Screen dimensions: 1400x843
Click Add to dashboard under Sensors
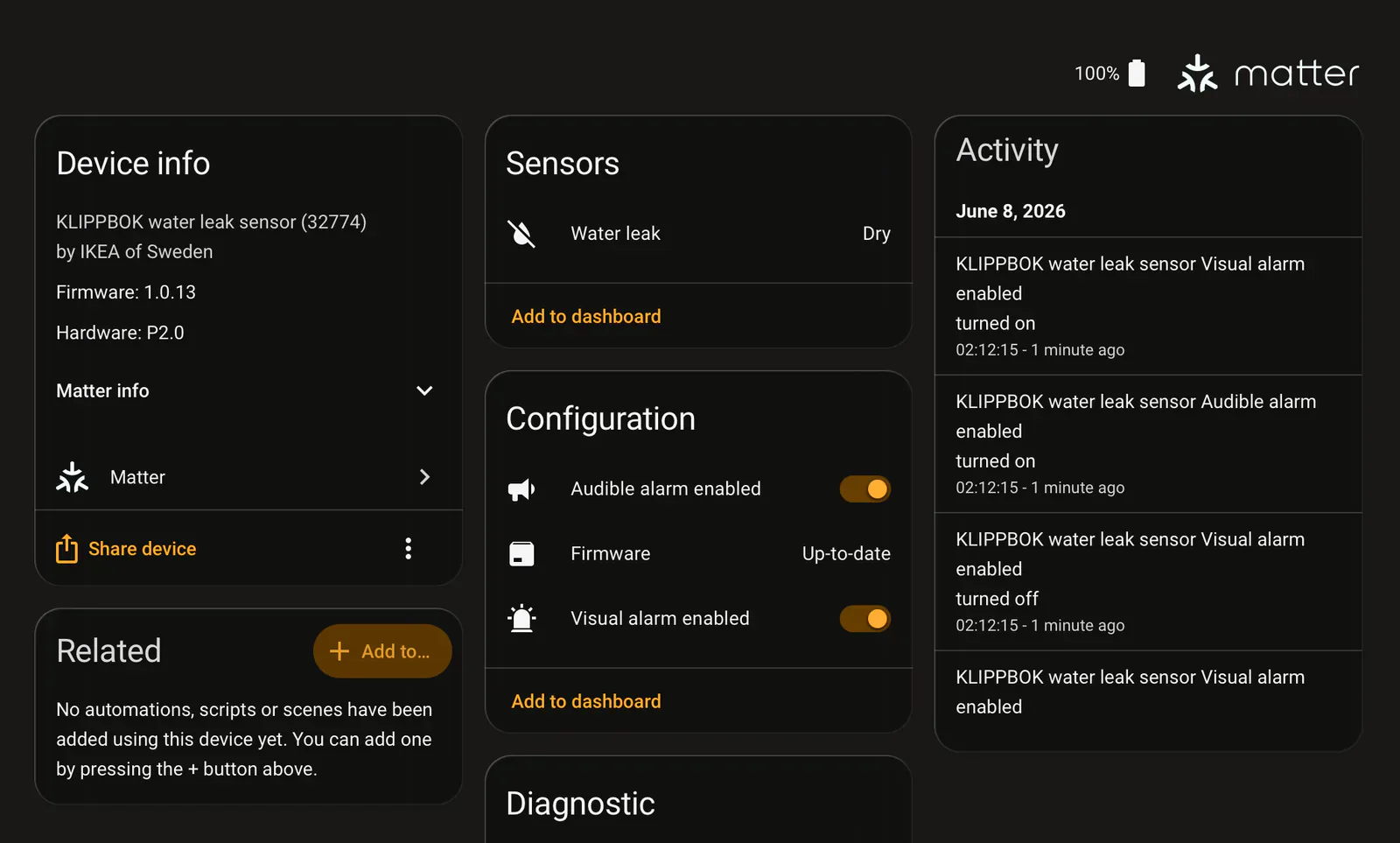click(x=586, y=317)
